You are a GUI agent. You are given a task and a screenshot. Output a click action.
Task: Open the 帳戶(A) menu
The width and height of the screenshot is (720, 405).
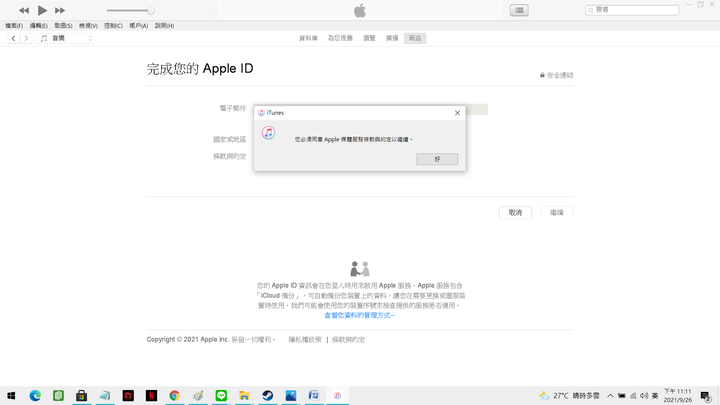139,26
